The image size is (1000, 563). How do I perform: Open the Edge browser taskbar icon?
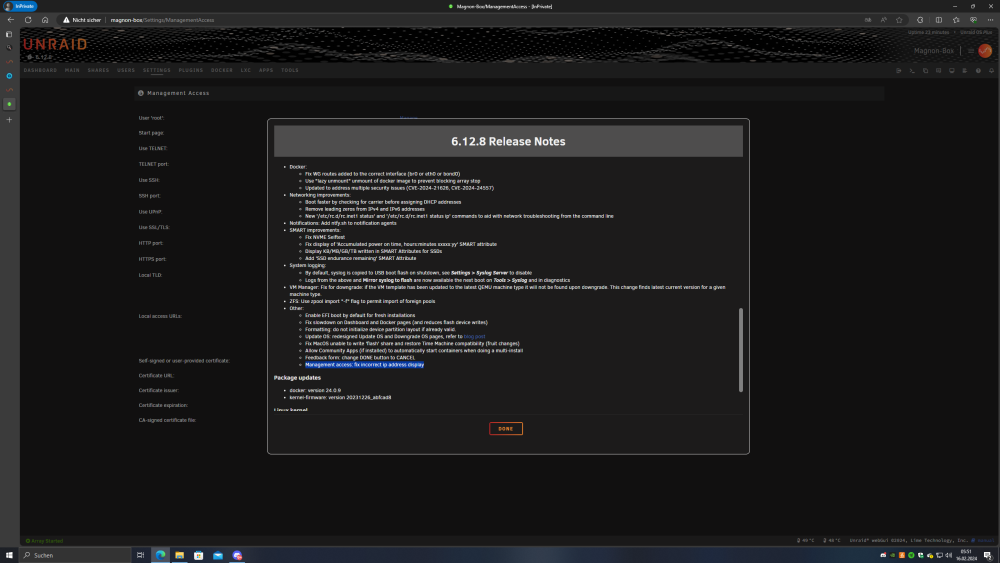pos(161,555)
